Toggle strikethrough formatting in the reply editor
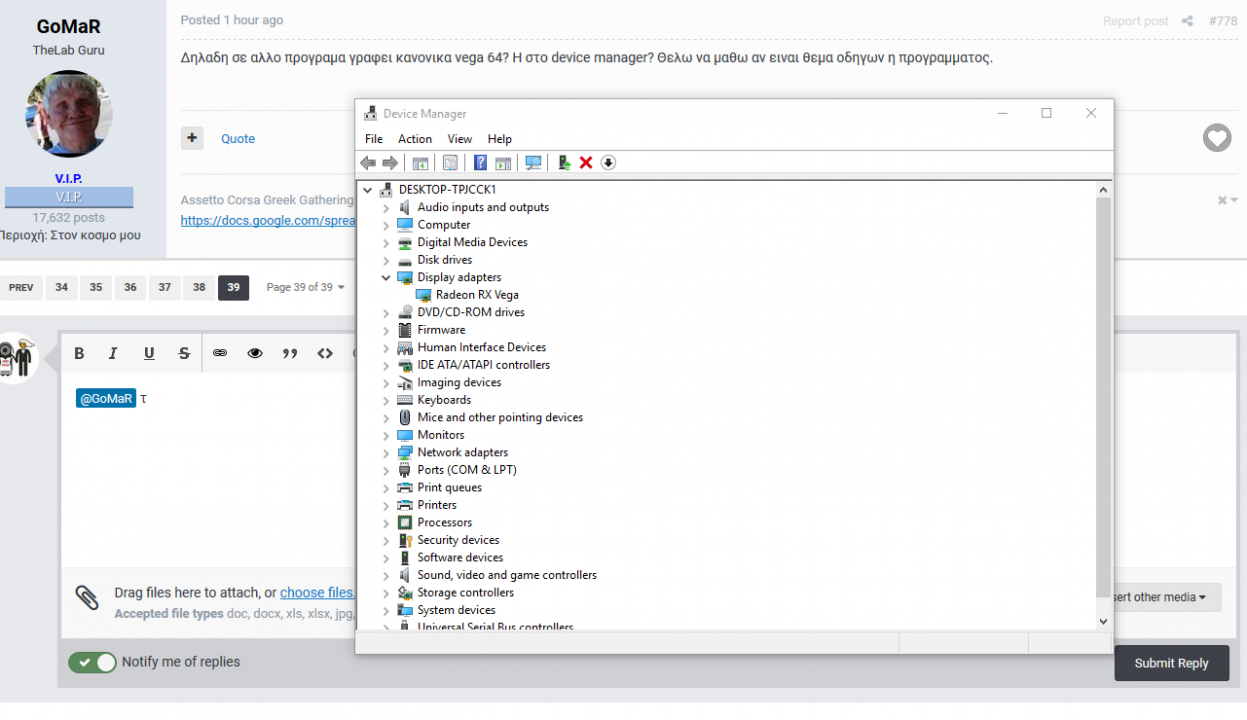The image size is (1247, 720). click(184, 353)
